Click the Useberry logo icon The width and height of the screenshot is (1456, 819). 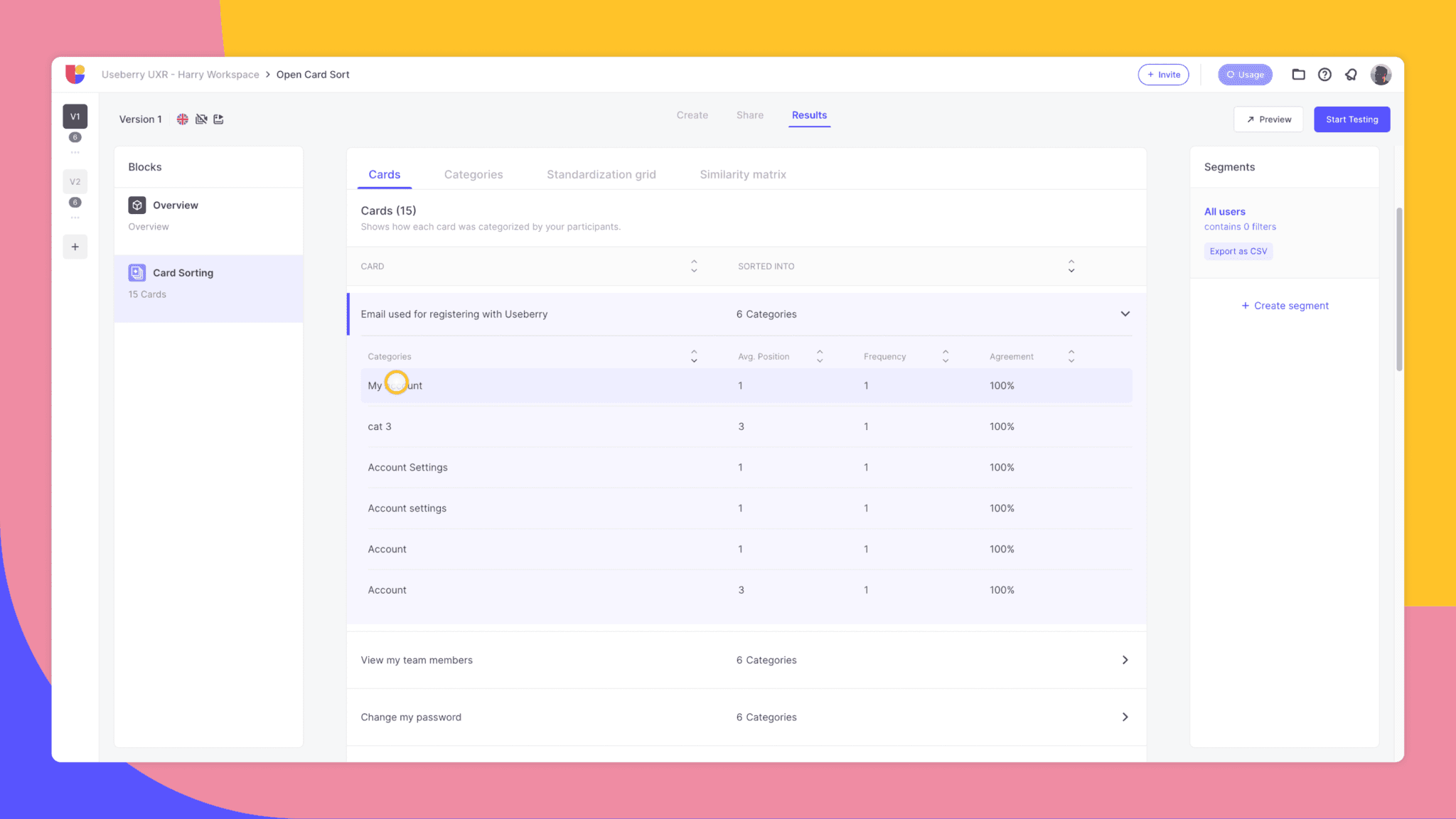coord(75,74)
